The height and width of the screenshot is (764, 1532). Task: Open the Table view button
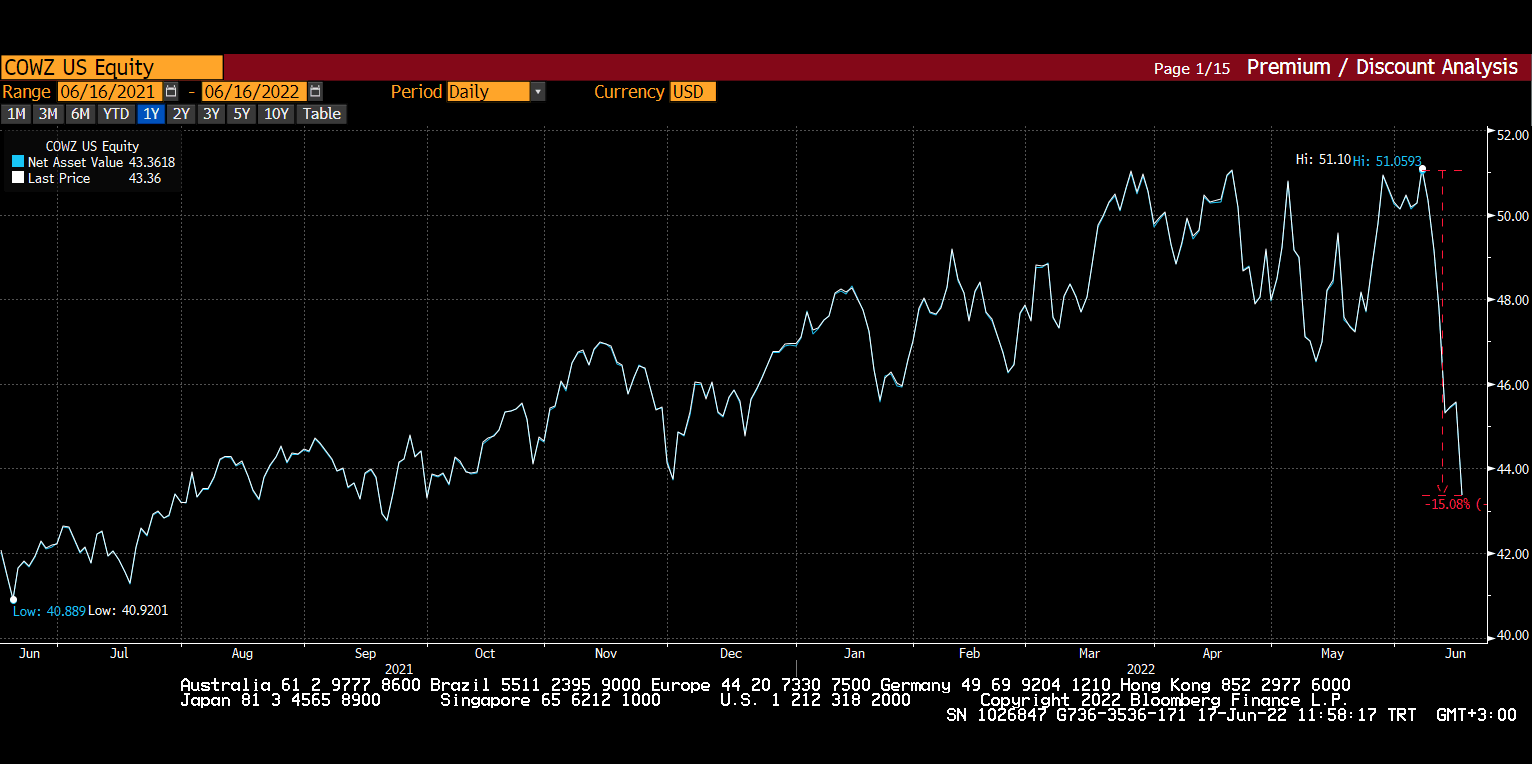[x=322, y=114]
